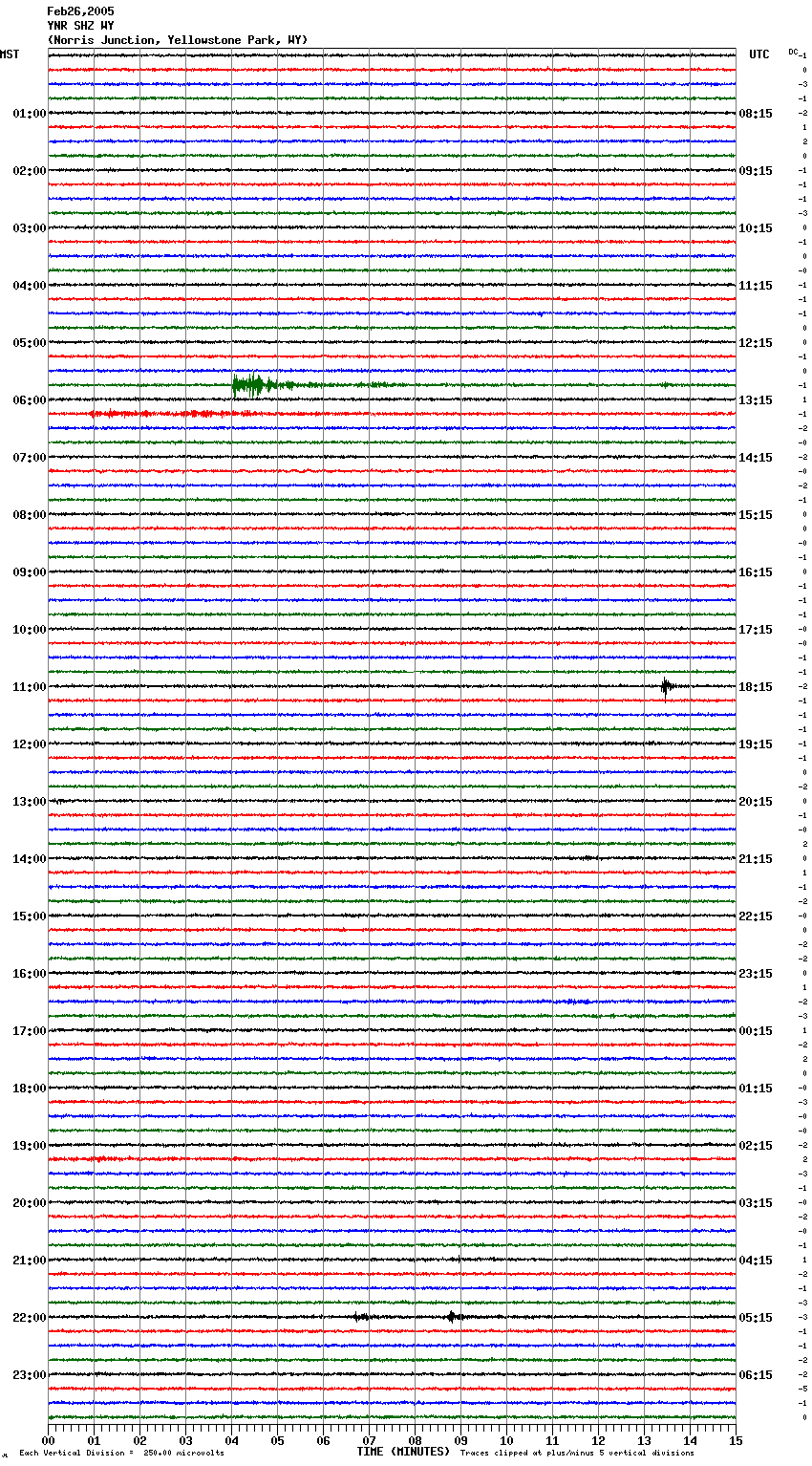Select the 16:00 MST time label
The height and width of the screenshot is (1466, 812).
click(30, 974)
